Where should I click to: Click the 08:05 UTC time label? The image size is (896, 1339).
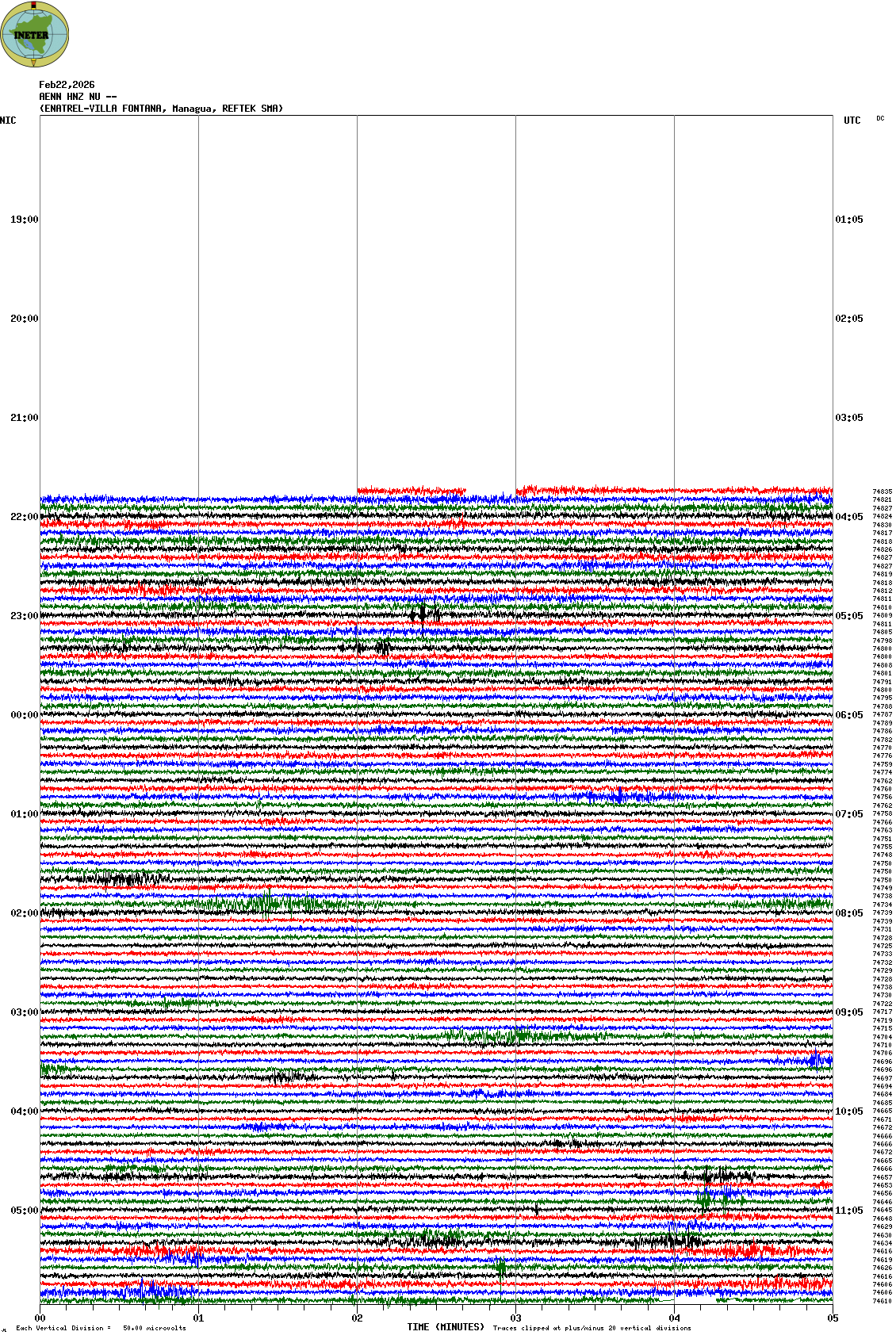click(x=849, y=913)
